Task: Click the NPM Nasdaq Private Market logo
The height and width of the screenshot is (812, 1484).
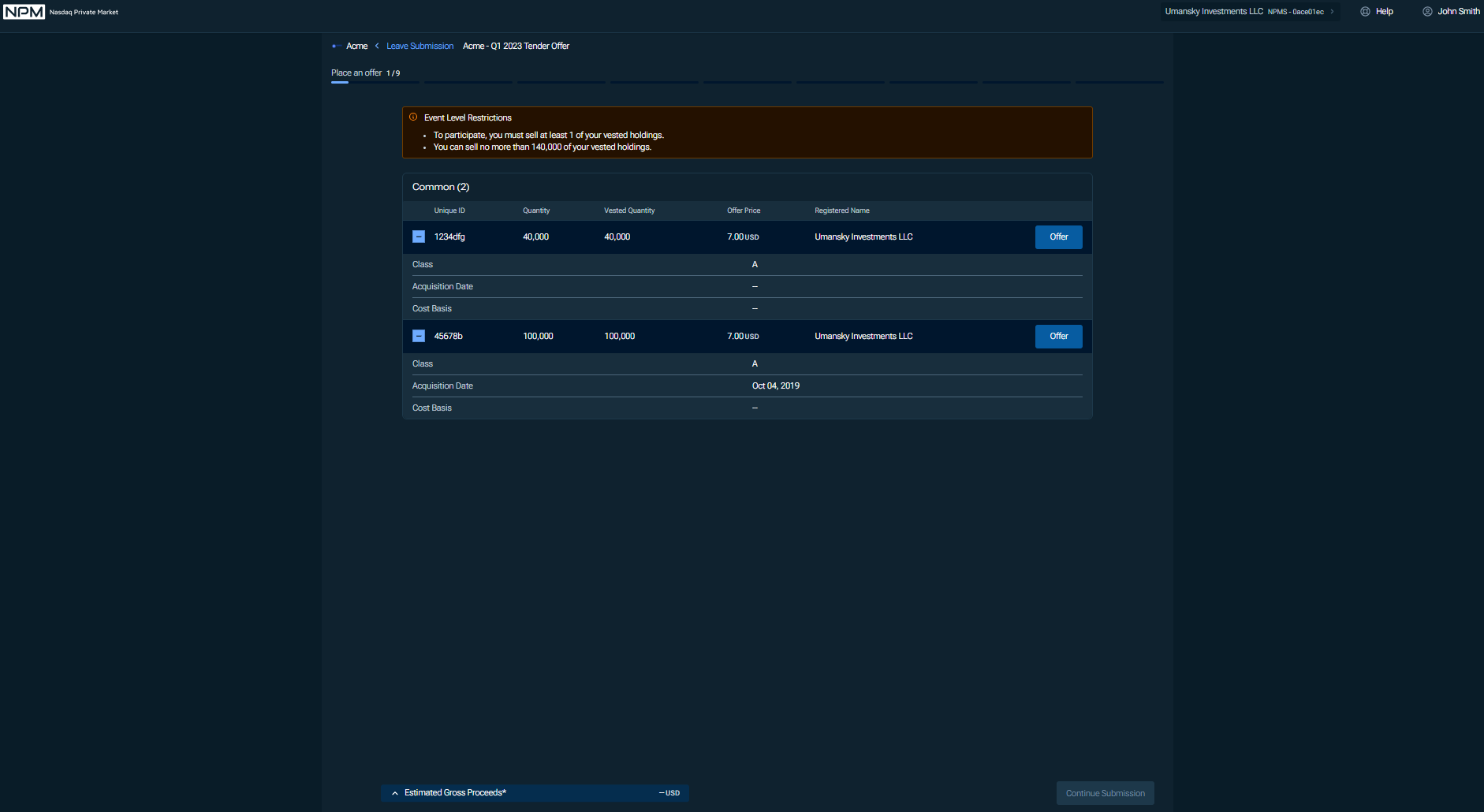Action: pos(62,12)
